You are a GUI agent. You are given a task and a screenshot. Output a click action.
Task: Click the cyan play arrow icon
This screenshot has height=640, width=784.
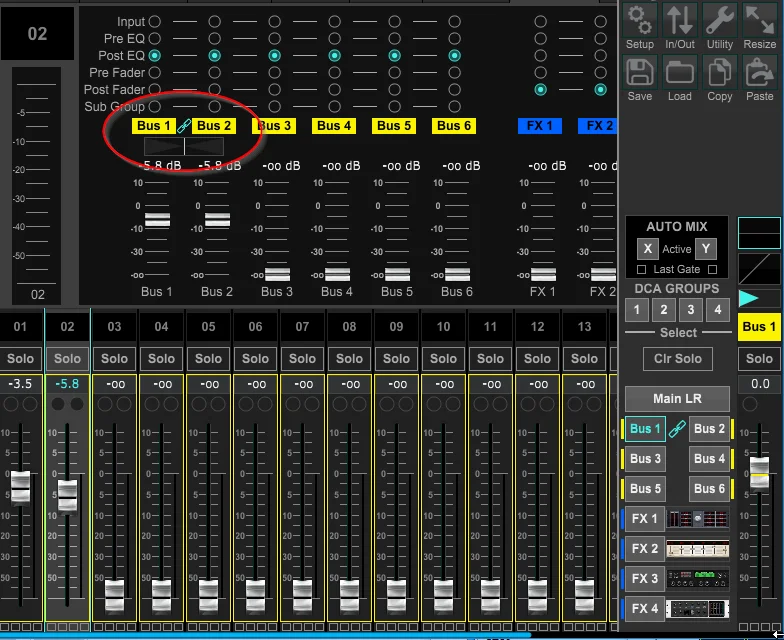click(748, 298)
